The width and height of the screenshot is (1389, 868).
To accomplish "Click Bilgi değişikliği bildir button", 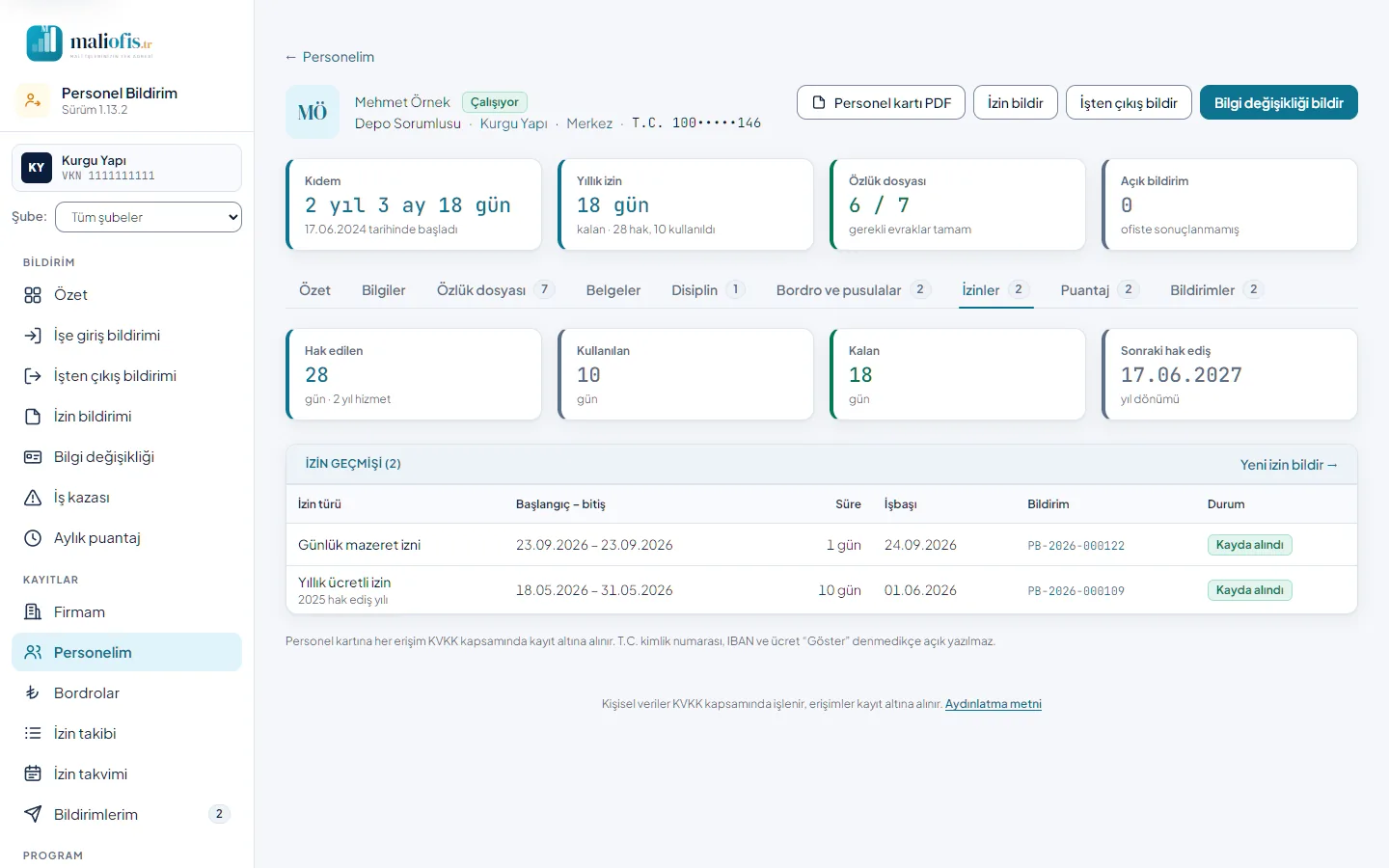I will pyautogui.click(x=1279, y=103).
